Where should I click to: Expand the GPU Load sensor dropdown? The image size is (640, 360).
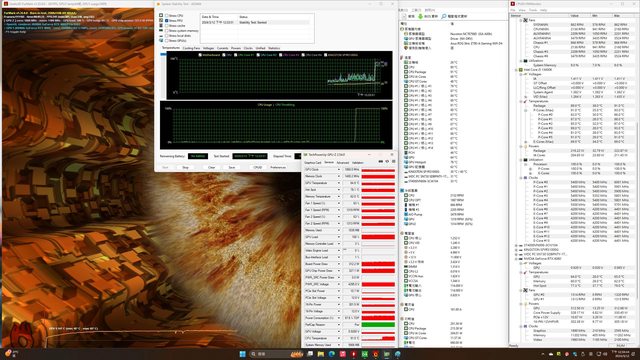click(338, 237)
